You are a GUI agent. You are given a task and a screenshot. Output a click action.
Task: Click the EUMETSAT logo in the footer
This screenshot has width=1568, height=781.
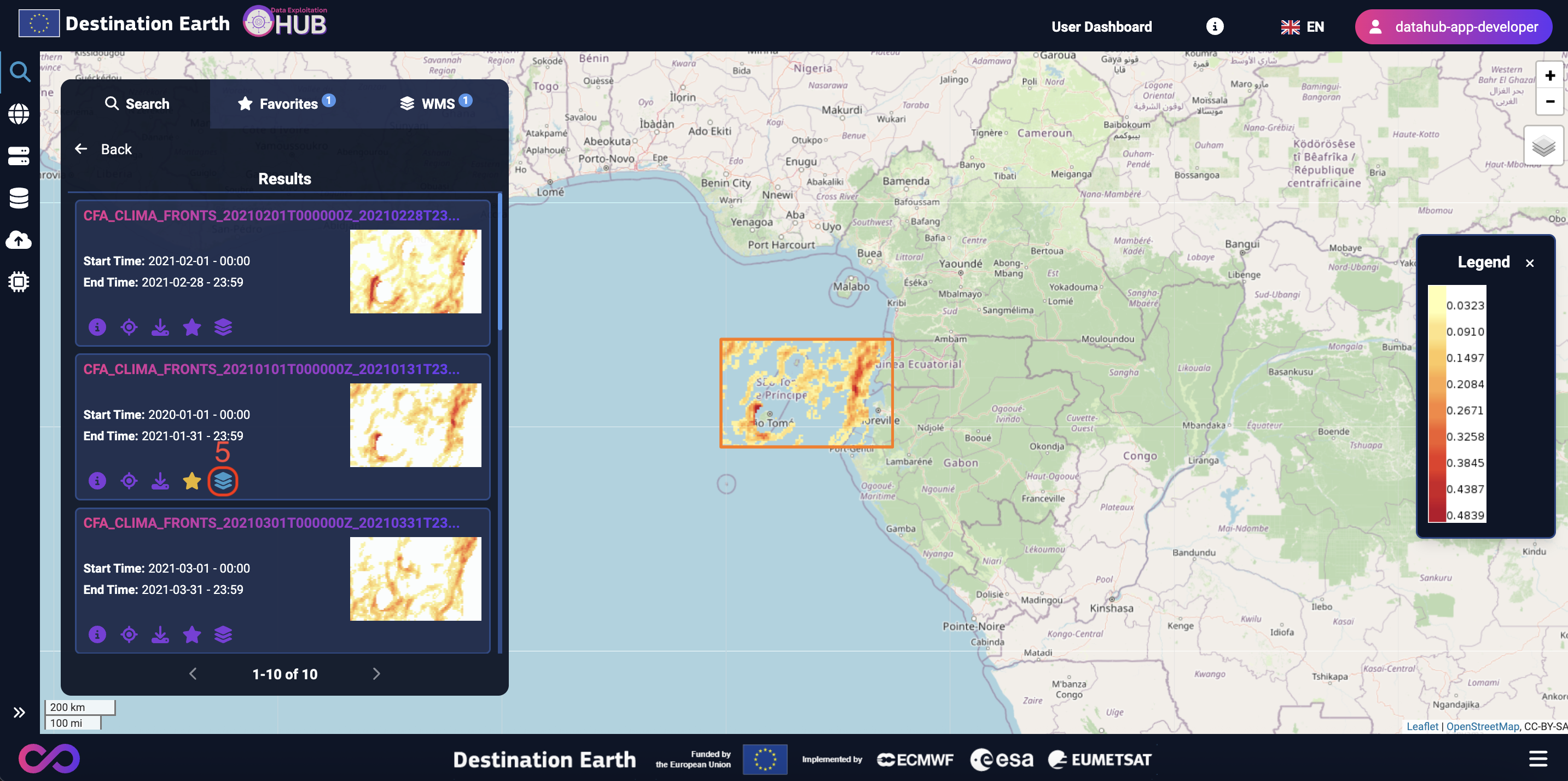click(x=1100, y=759)
